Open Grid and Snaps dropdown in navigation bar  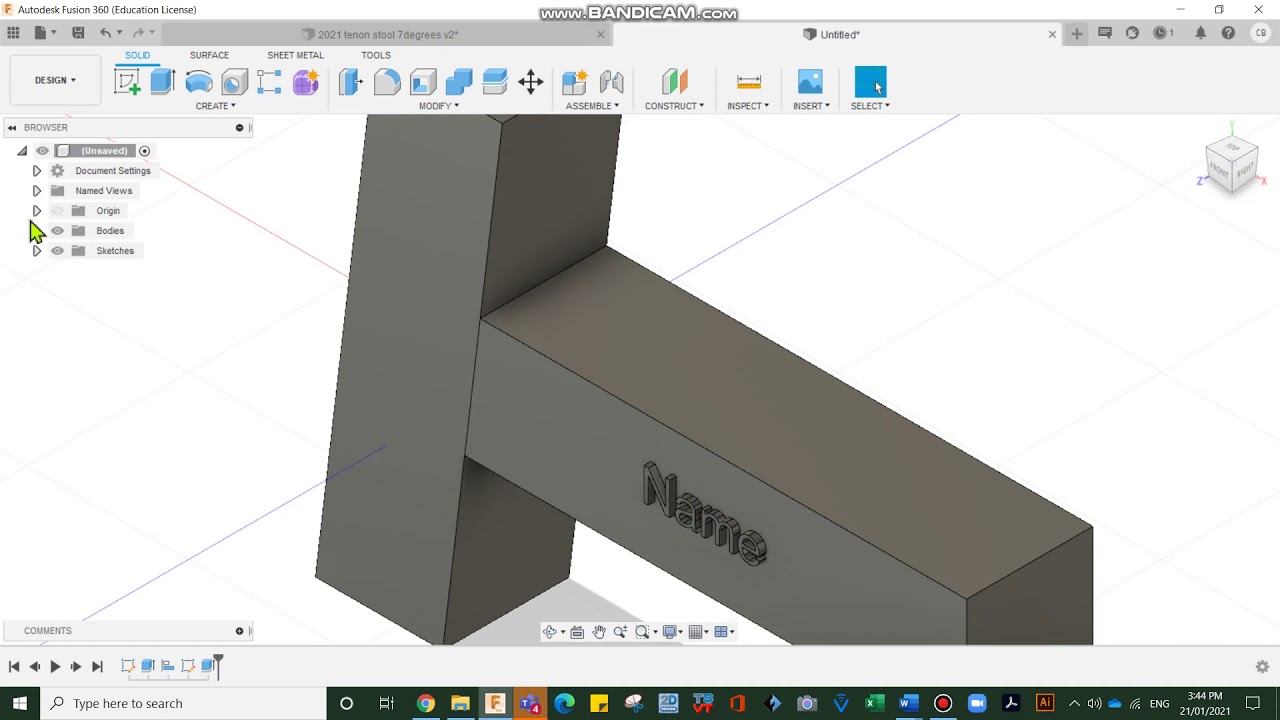tap(699, 632)
